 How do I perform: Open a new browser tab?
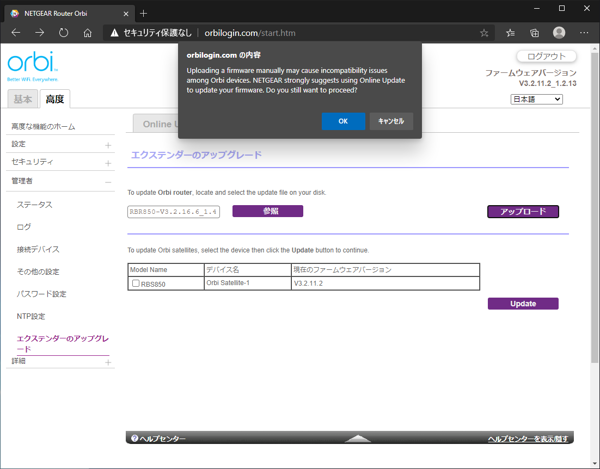pyautogui.click(x=143, y=13)
